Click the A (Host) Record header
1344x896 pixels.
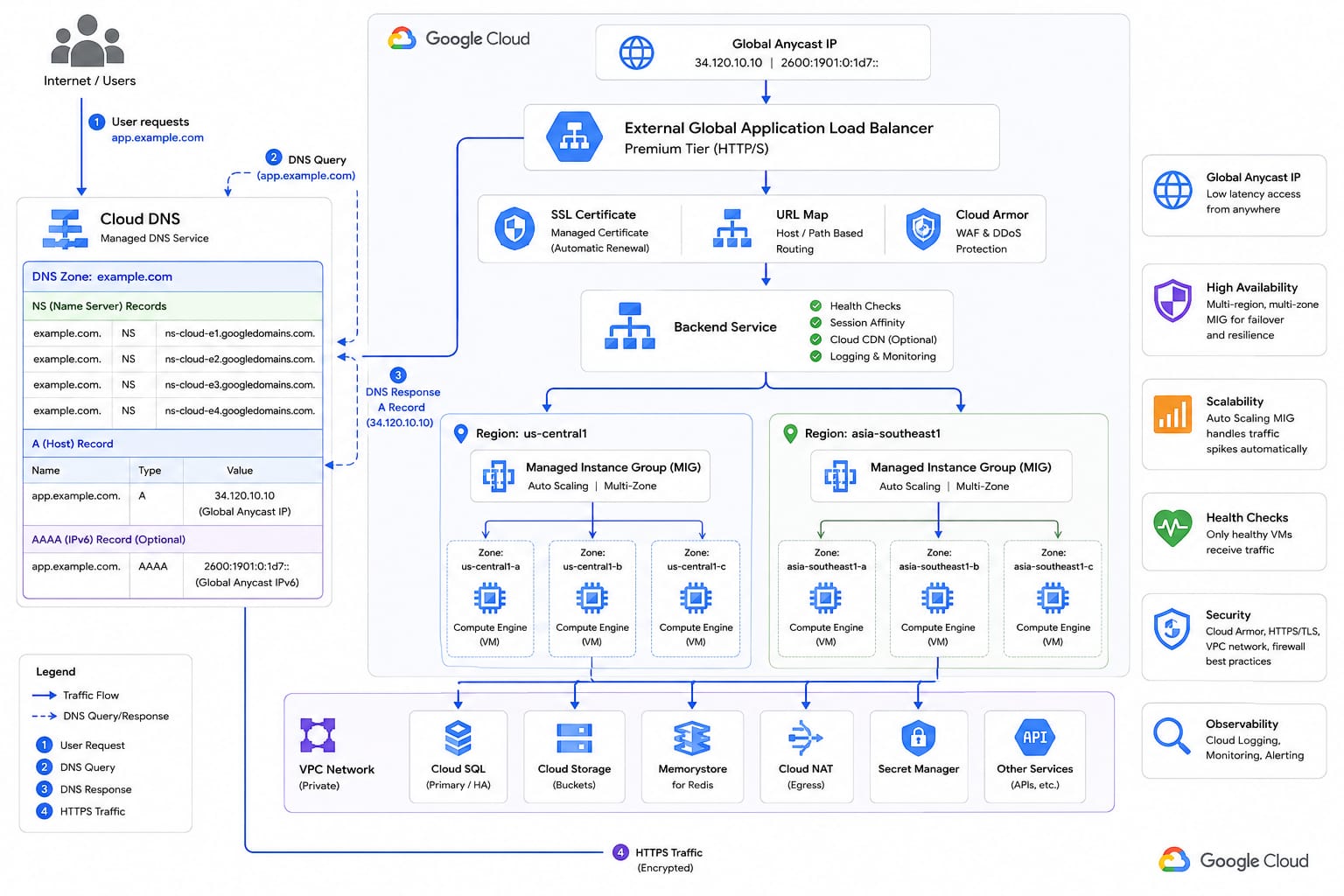[172, 444]
